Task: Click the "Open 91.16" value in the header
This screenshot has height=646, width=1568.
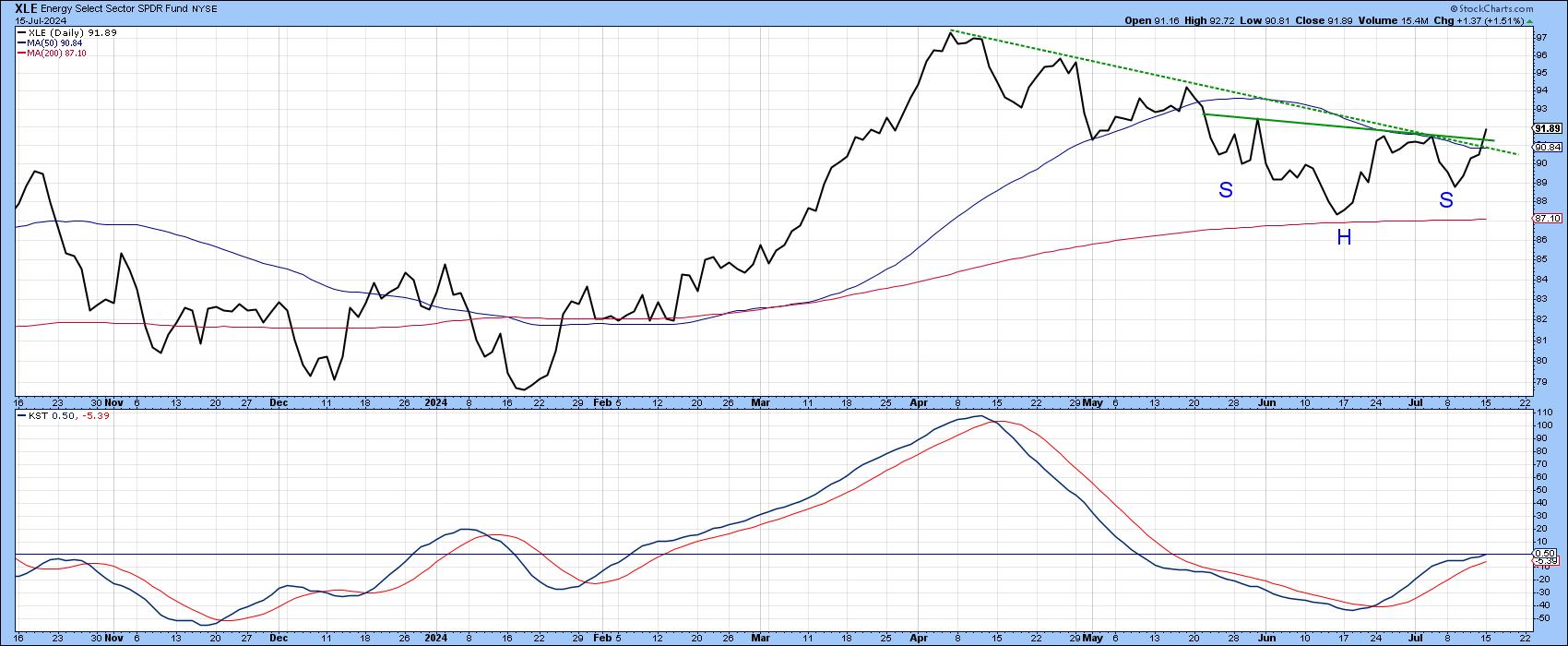Action: point(1154,19)
